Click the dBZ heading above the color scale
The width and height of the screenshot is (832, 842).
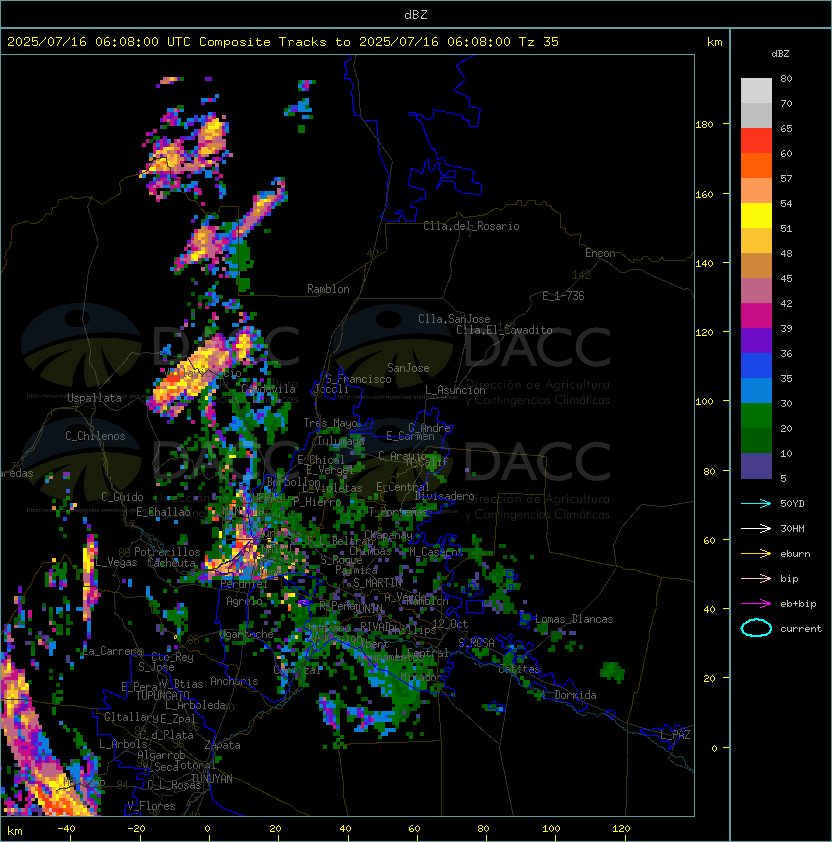coord(780,54)
